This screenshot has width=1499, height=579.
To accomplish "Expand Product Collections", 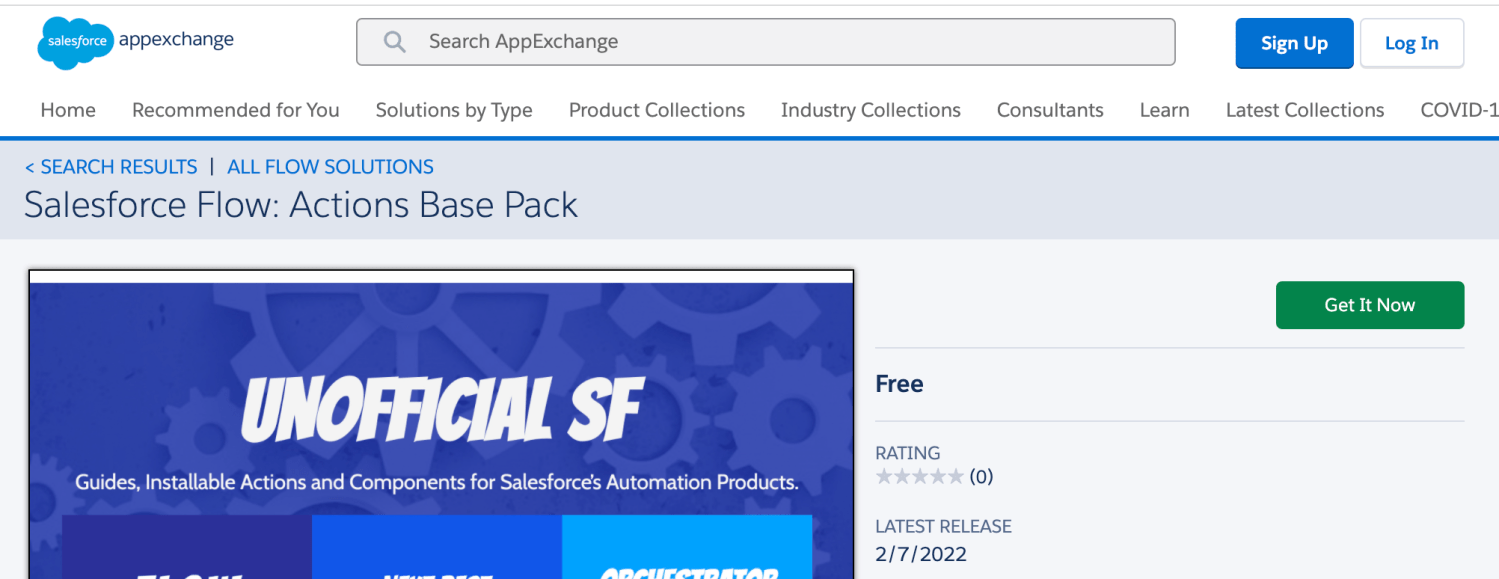I will (656, 110).
